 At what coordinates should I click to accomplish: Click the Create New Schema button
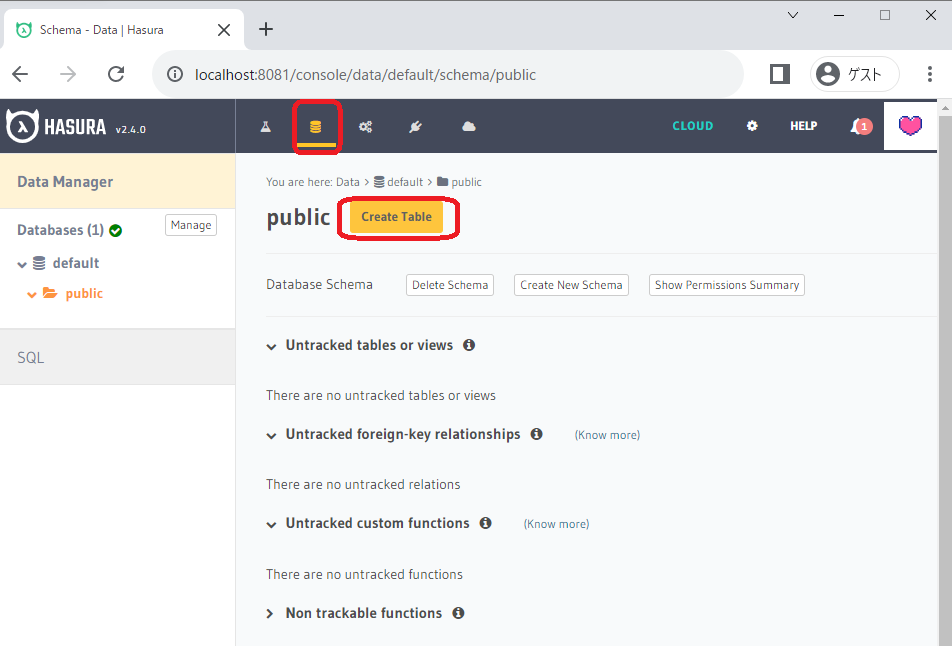(571, 285)
